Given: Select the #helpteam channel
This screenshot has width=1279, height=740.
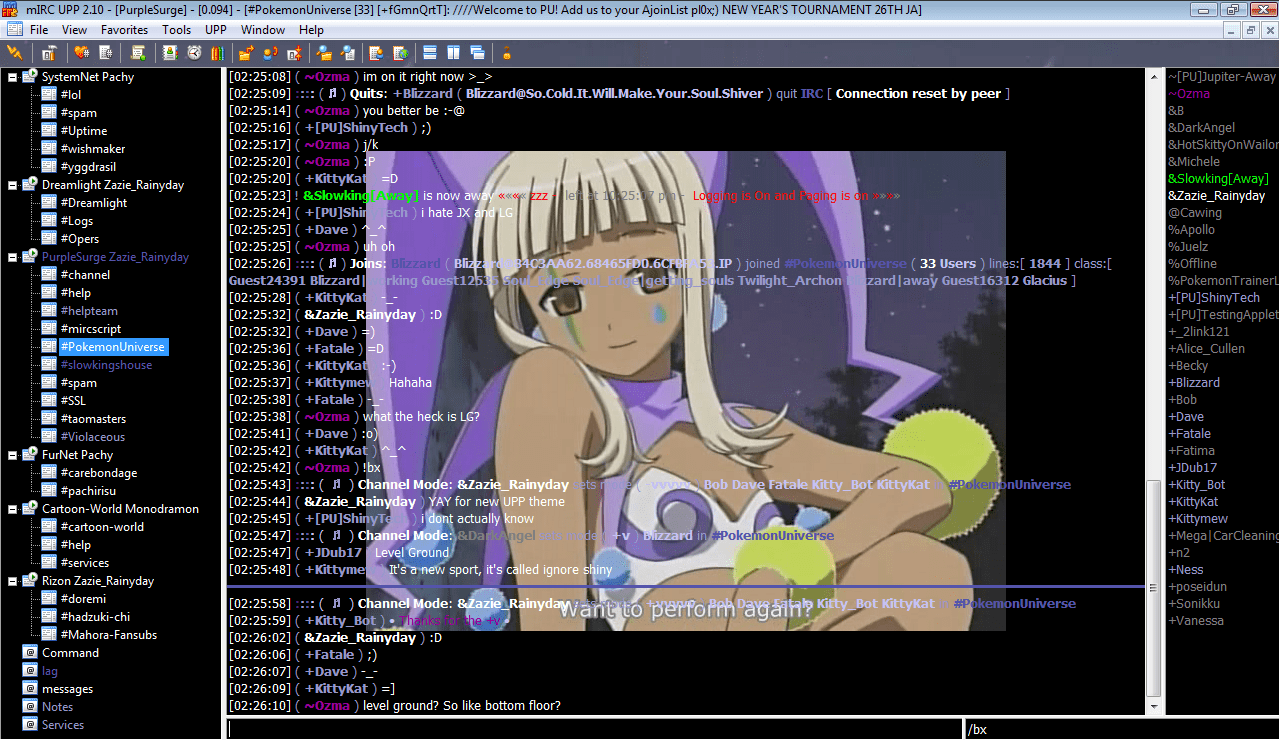Looking at the screenshot, I should tap(88, 311).
